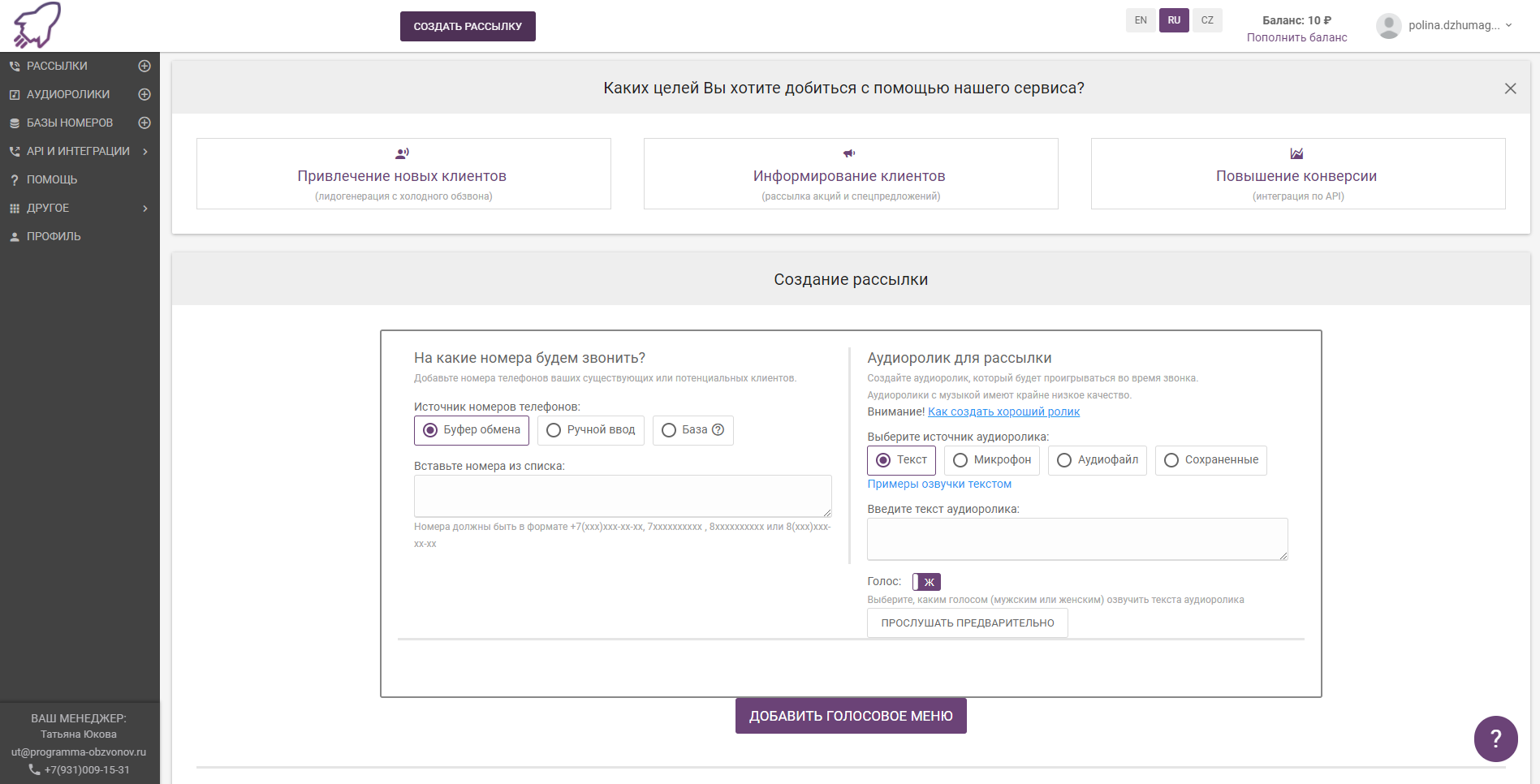Select the Микрофон audio source
The width and height of the screenshot is (1540, 784).
992,460
